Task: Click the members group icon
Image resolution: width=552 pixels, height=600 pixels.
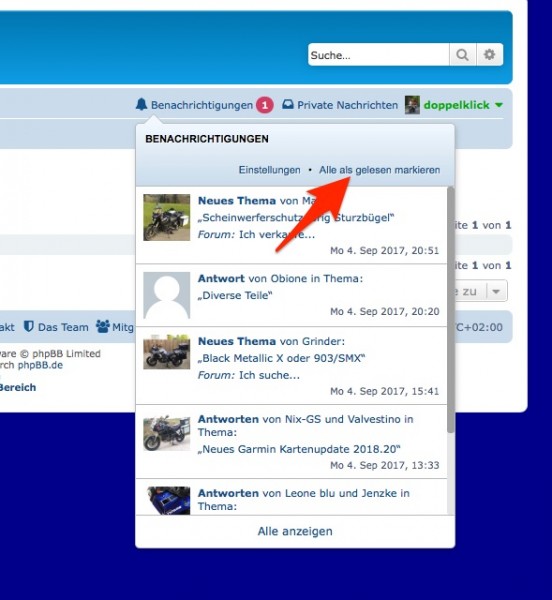Action: [x=103, y=326]
